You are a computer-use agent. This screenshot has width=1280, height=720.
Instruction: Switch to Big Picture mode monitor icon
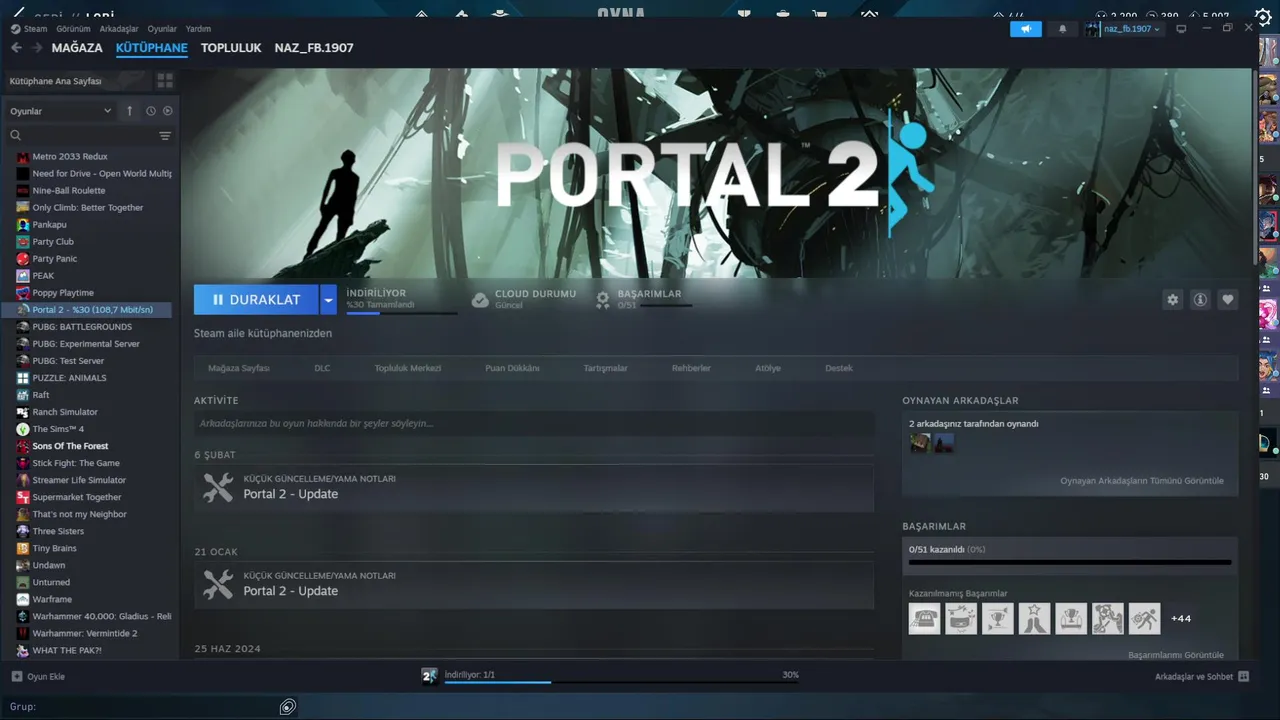point(1181,29)
